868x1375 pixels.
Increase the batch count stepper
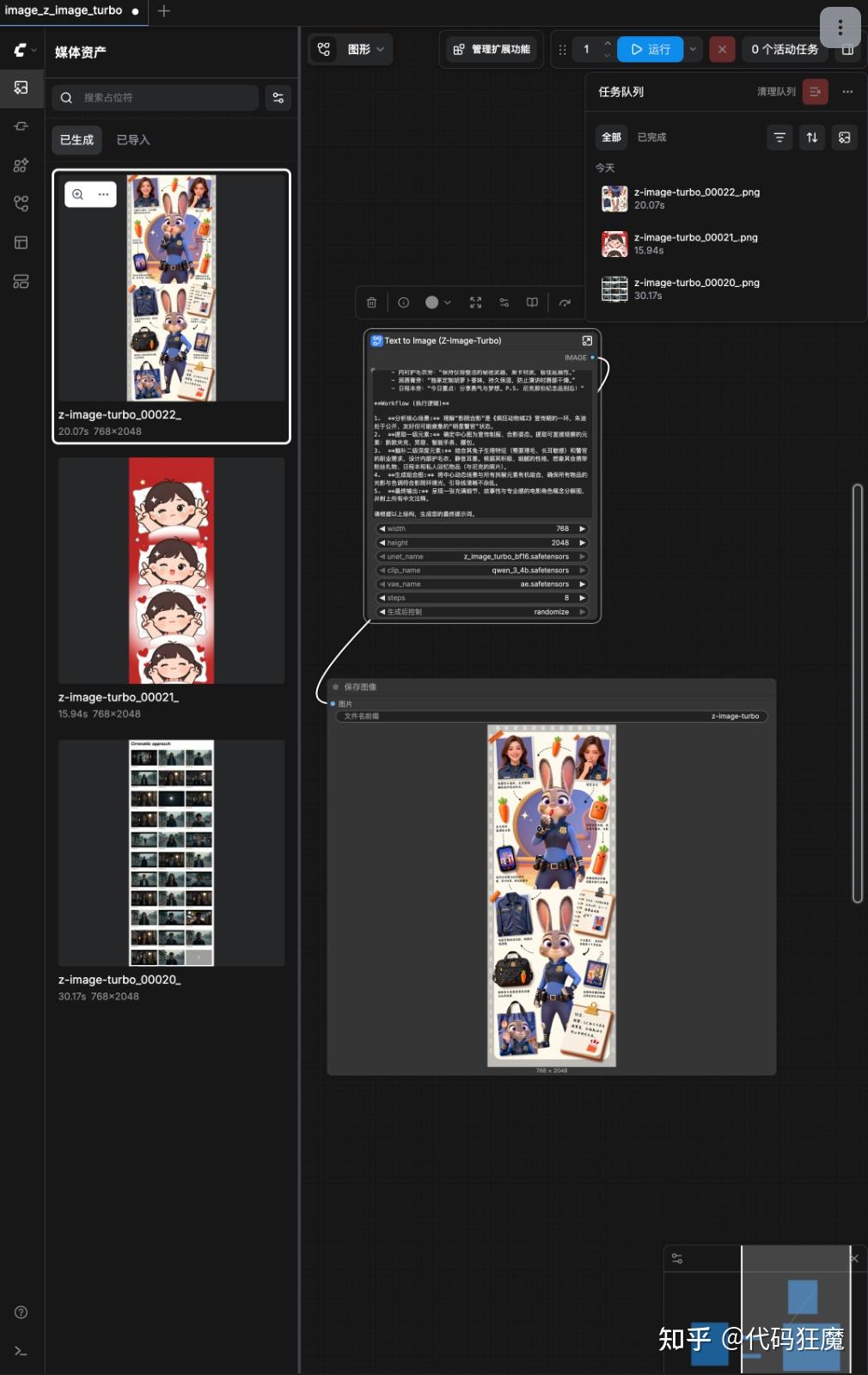pyautogui.click(x=608, y=43)
